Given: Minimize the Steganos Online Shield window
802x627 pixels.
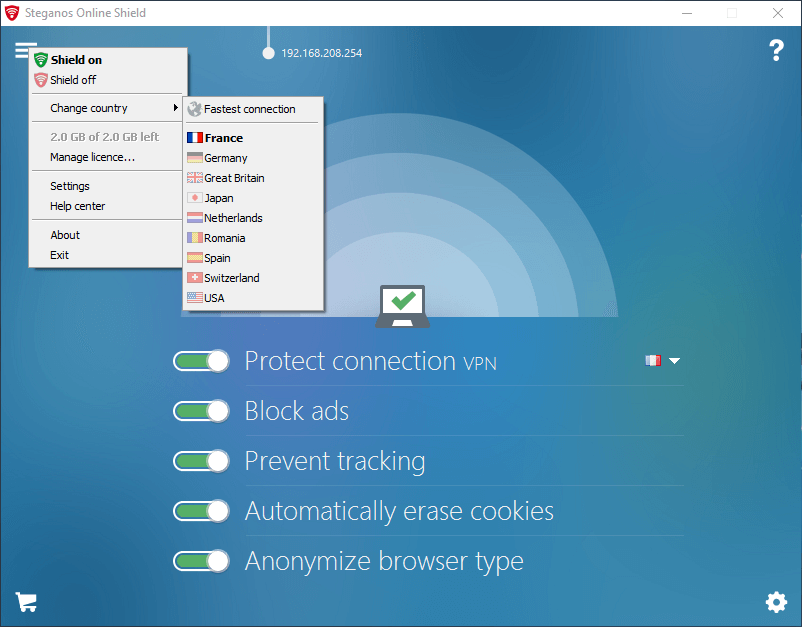Looking at the screenshot, I should [687, 13].
